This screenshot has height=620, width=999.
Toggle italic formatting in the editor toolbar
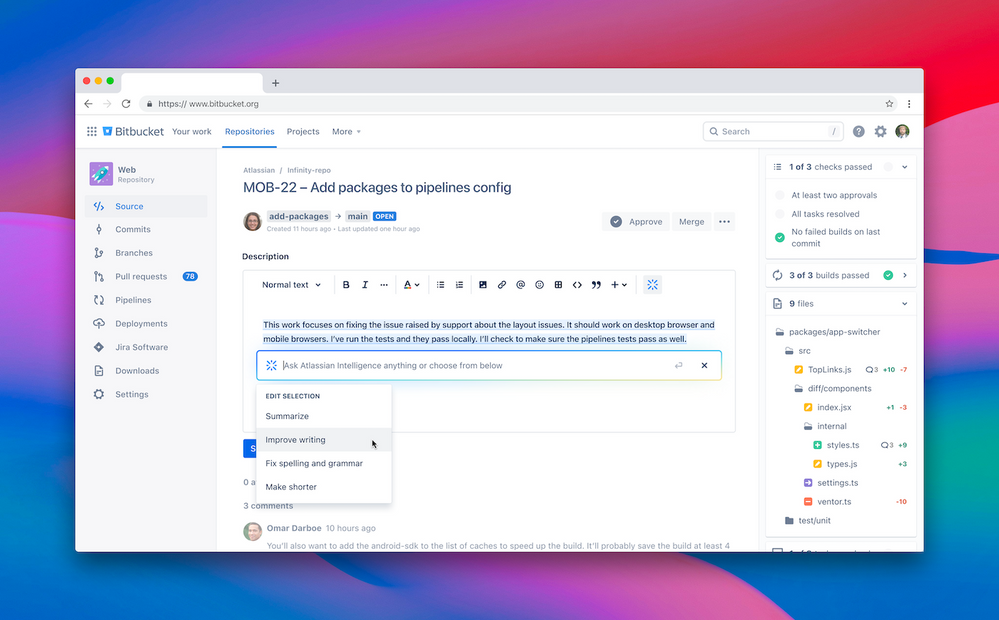tap(364, 284)
